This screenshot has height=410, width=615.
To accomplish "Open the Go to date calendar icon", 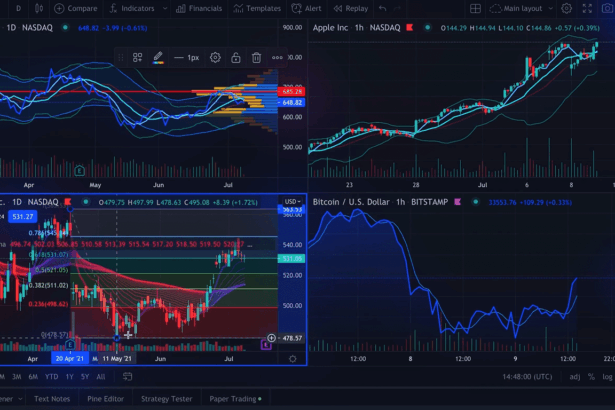I will click(x=127, y=377).
